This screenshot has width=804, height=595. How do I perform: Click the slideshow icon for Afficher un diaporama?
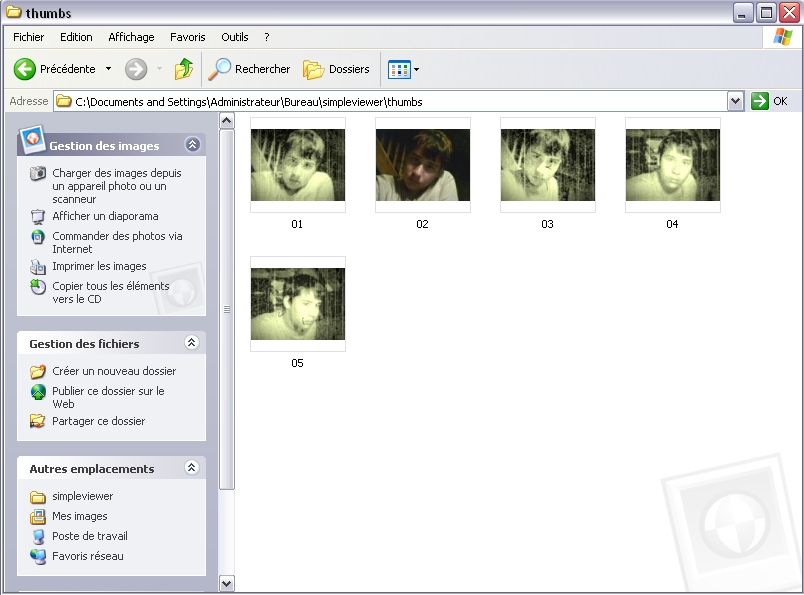point(38,216)
